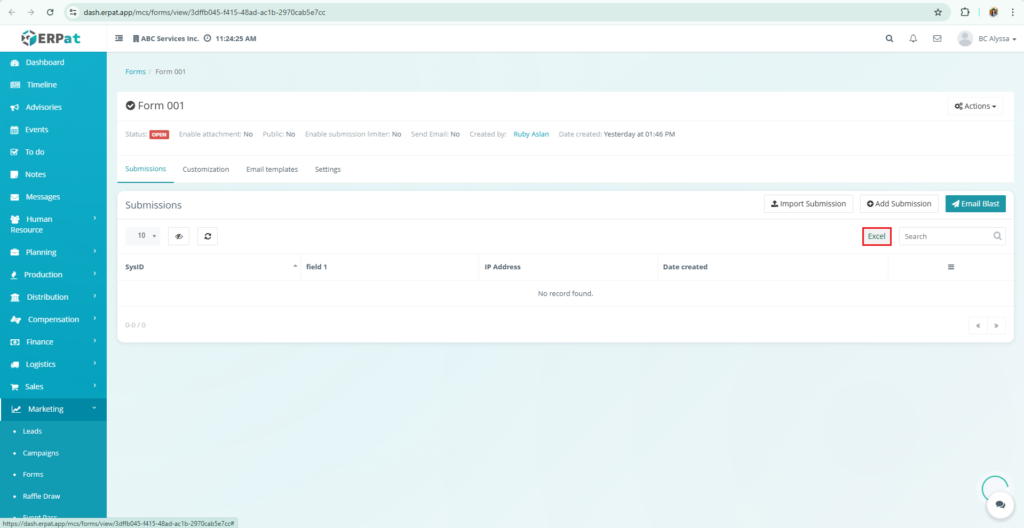
Task: Click the search magnifier icon in header
Action: coord(889,38)
